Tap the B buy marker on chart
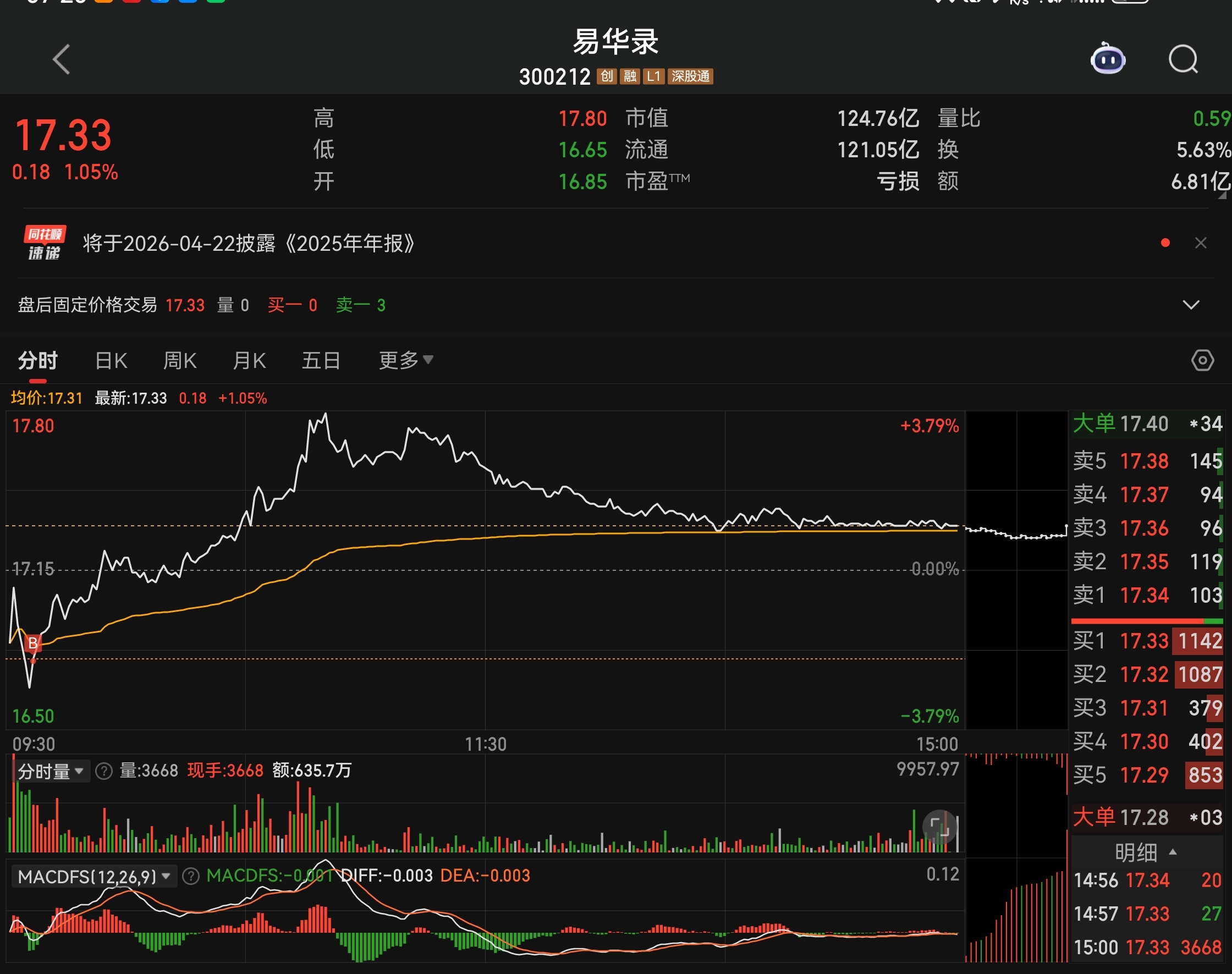Image resolution: width=1232 pixels, height=974 pixels. pos(33,643)
